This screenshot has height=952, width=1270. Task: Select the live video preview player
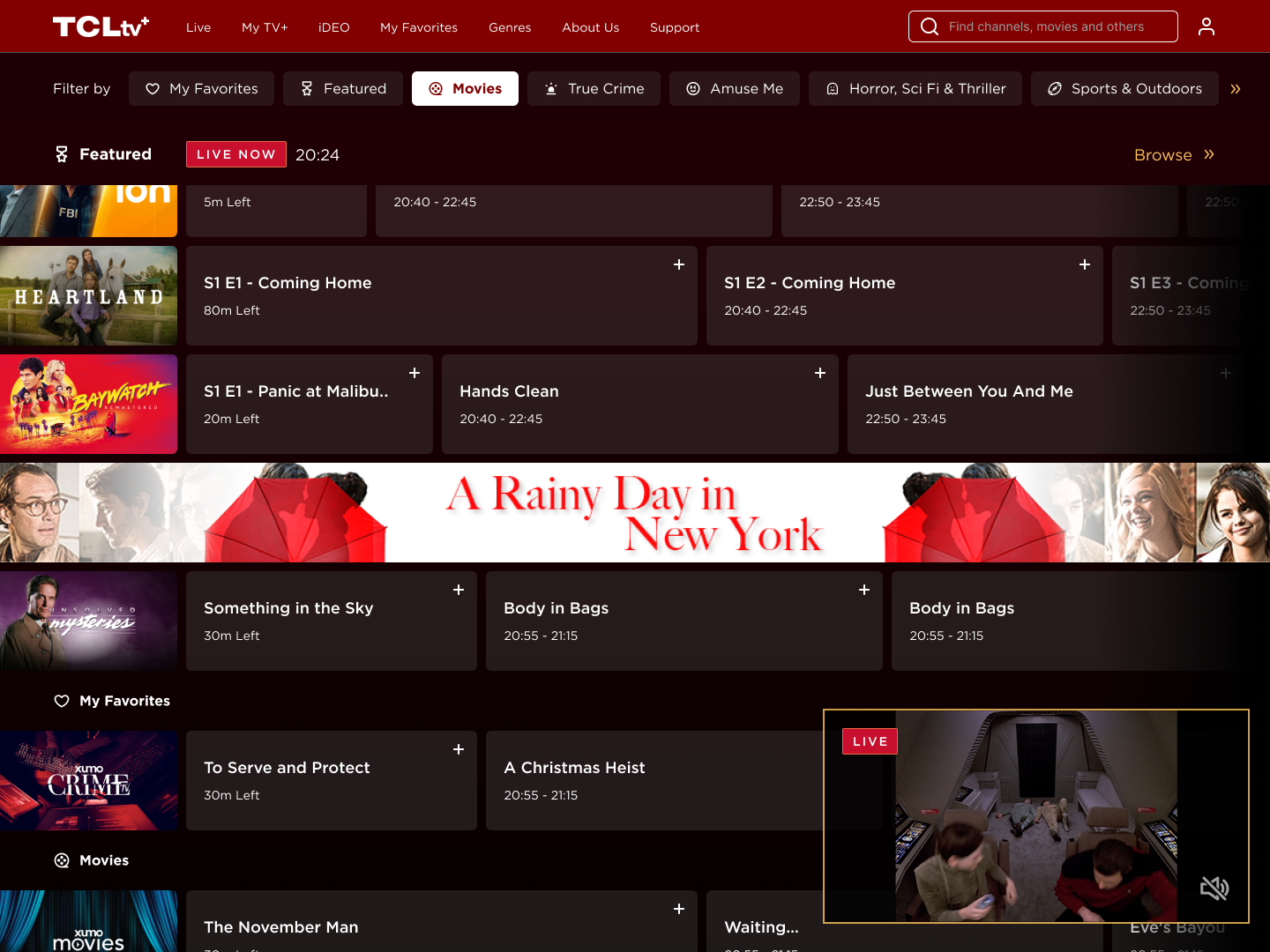click(x=1036, y=816)
